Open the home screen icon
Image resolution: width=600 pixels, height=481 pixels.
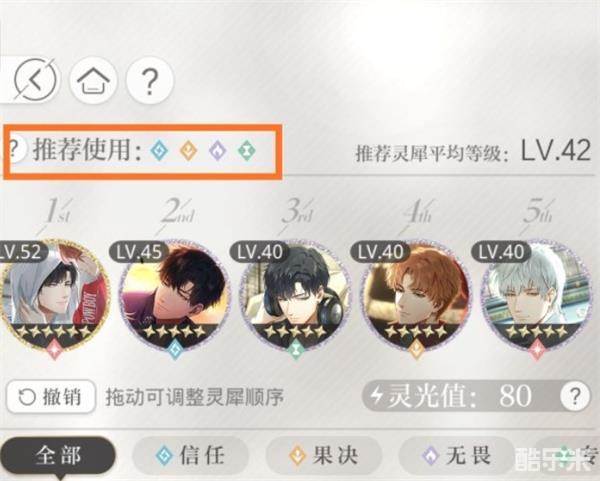point(94,80)
